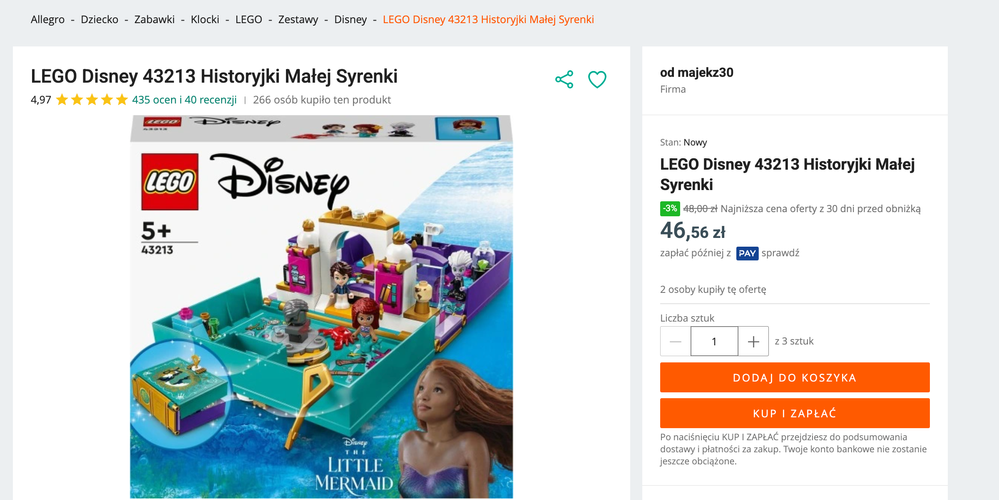Add product to favorites with heart icon
999x500 pixels.
597,80
